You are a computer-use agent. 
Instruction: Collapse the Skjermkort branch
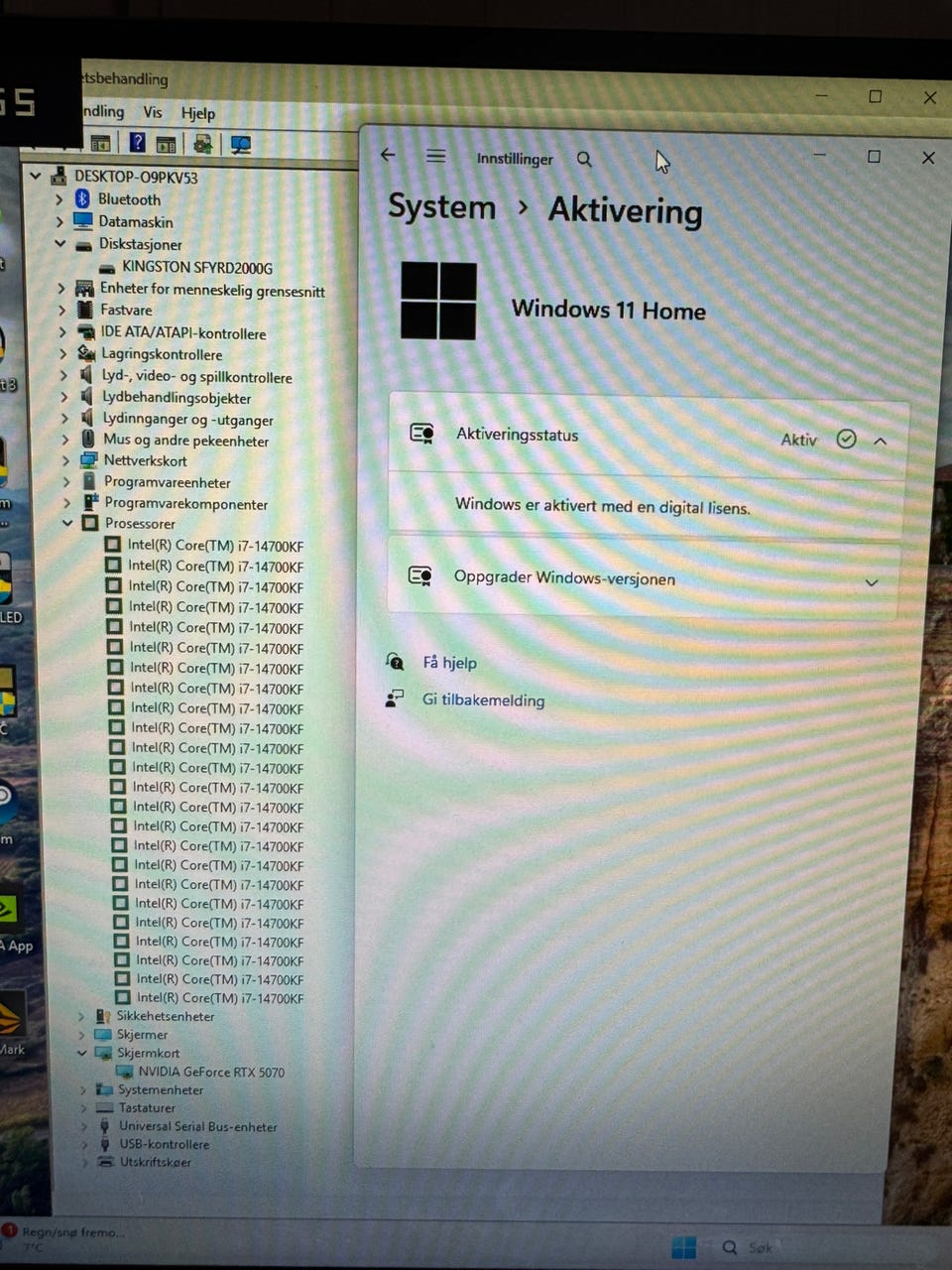click(x=82, y=1053)
